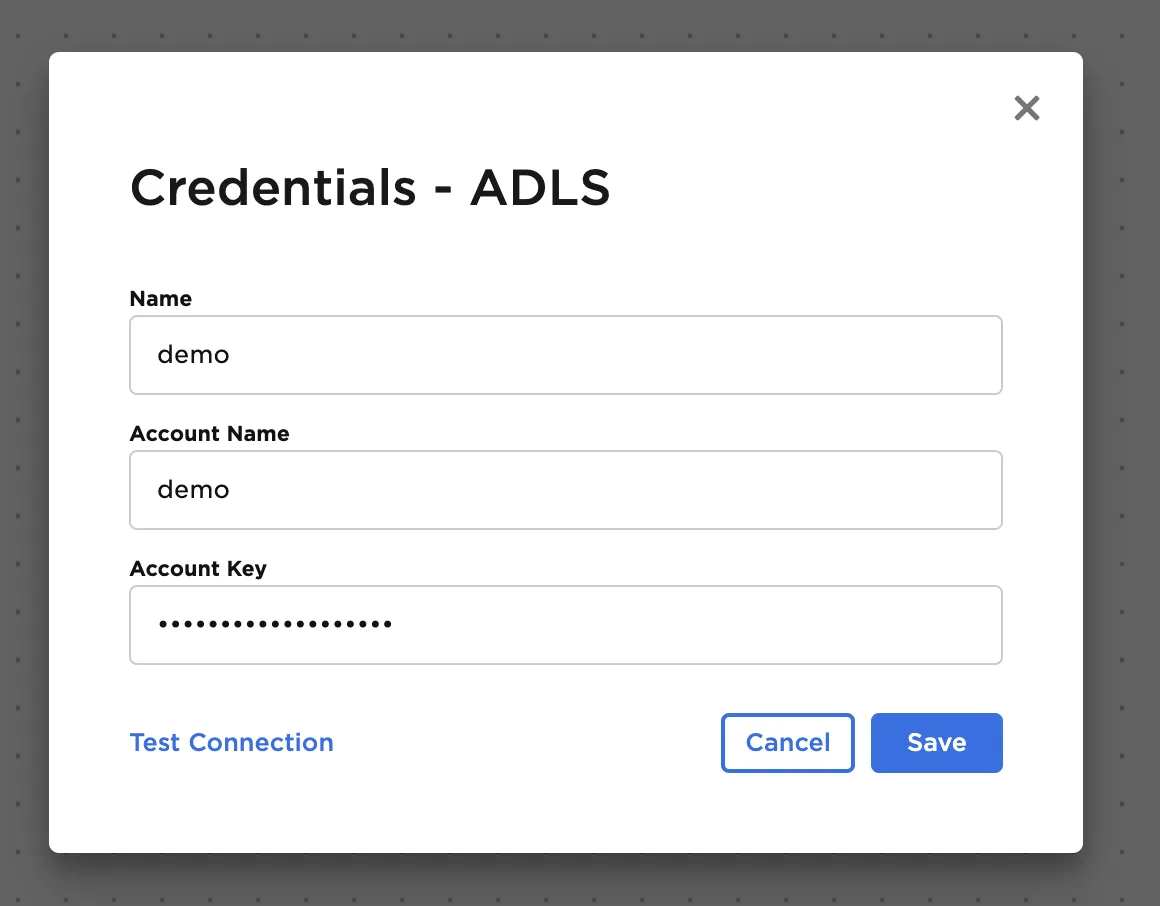Focus the Account Name input field

[x=565, y=490]
